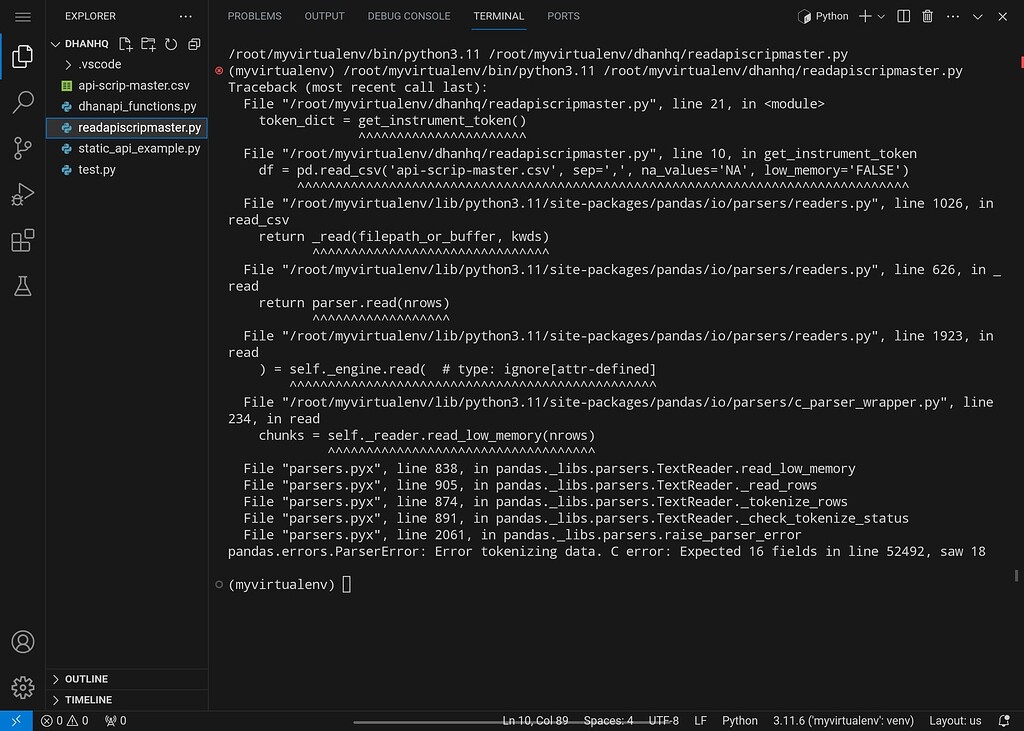Open Explorer views and more actions menu
Viewport: 1024px width, 731px height.
click(x=185, y=16)
